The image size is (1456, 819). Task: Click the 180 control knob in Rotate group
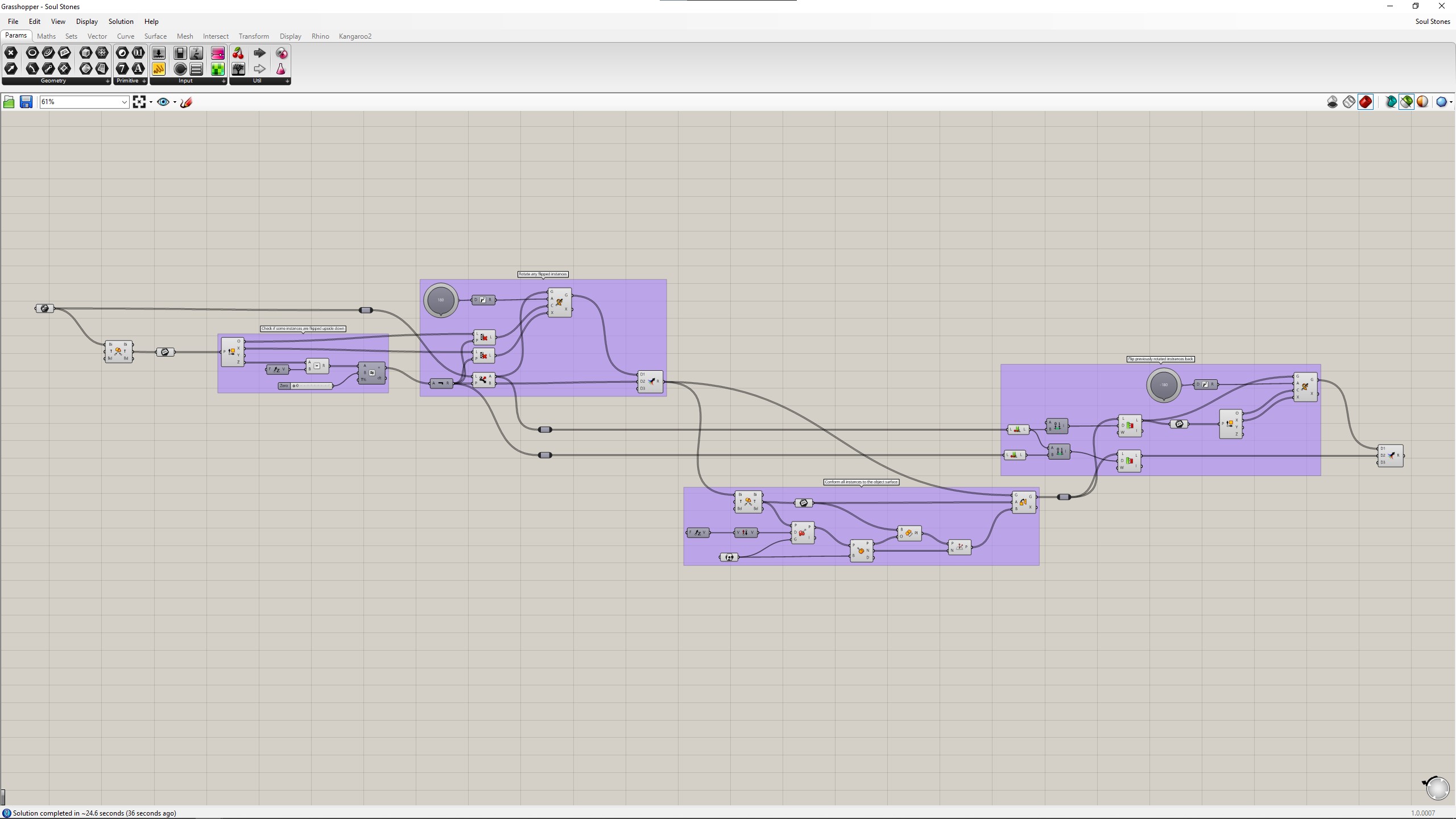click(441, 300)
